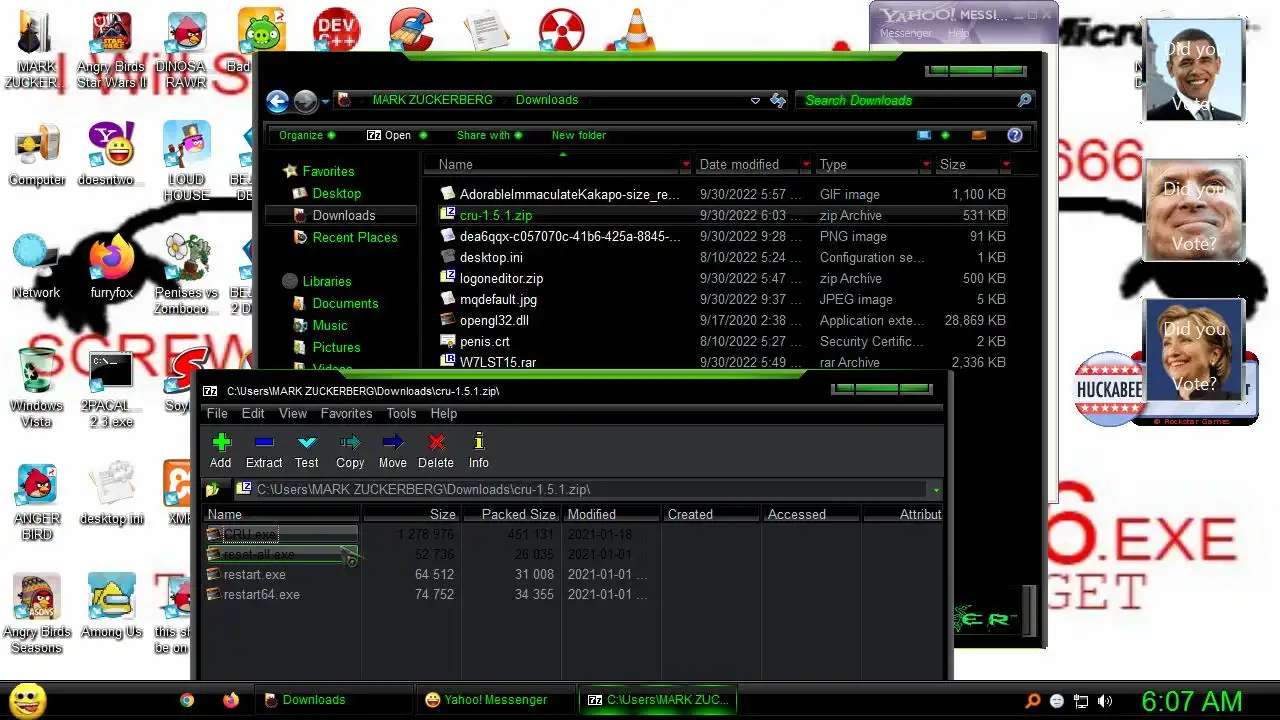Open the Type column filter dropdown
The width and height of the screenshot is (1280, 720).
tap(926, 164)
